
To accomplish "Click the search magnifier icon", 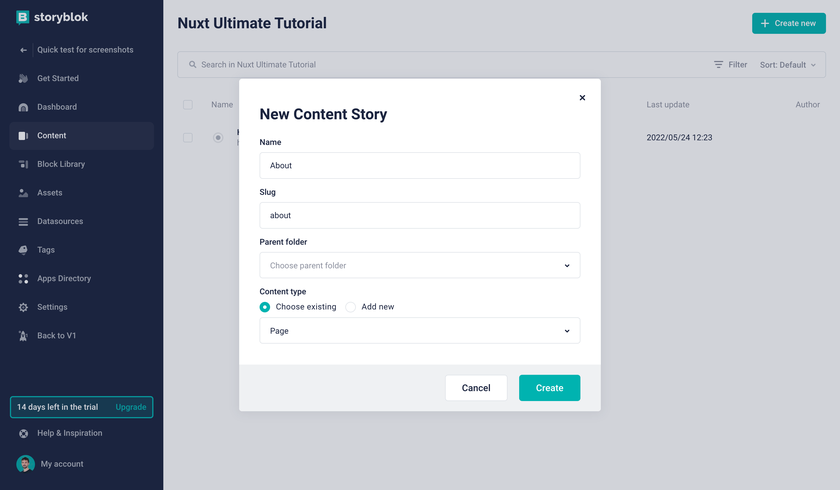I will tap(192, 65).
